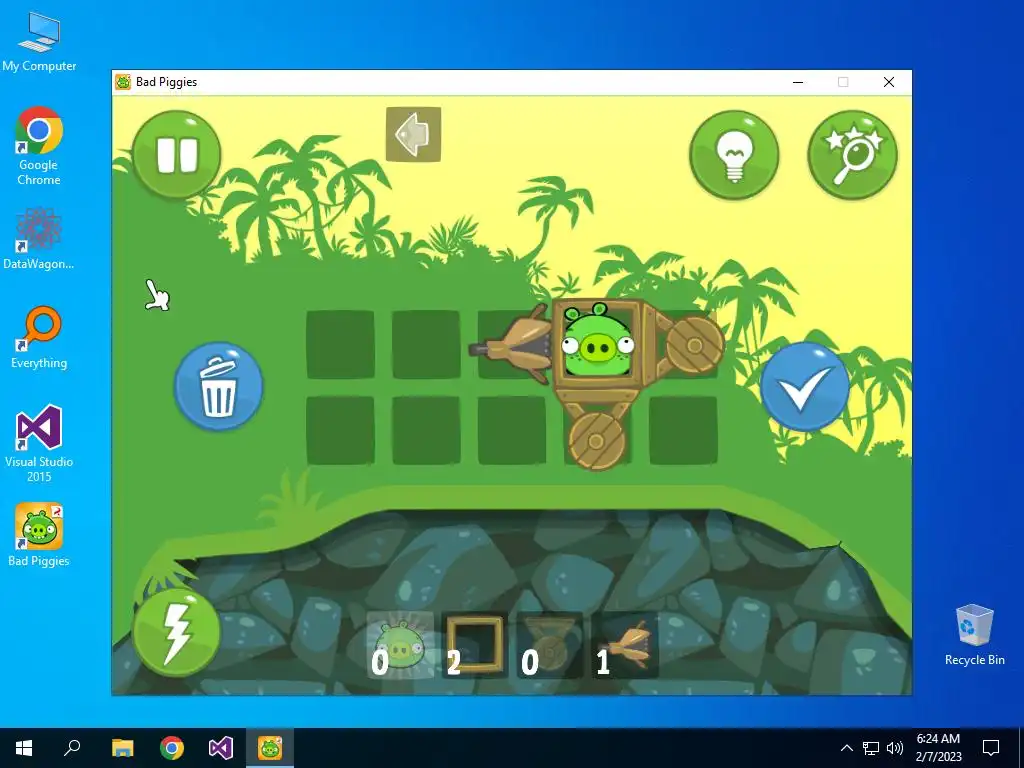
Task: Select the pig part in inventory
Action: click(400, 645)
